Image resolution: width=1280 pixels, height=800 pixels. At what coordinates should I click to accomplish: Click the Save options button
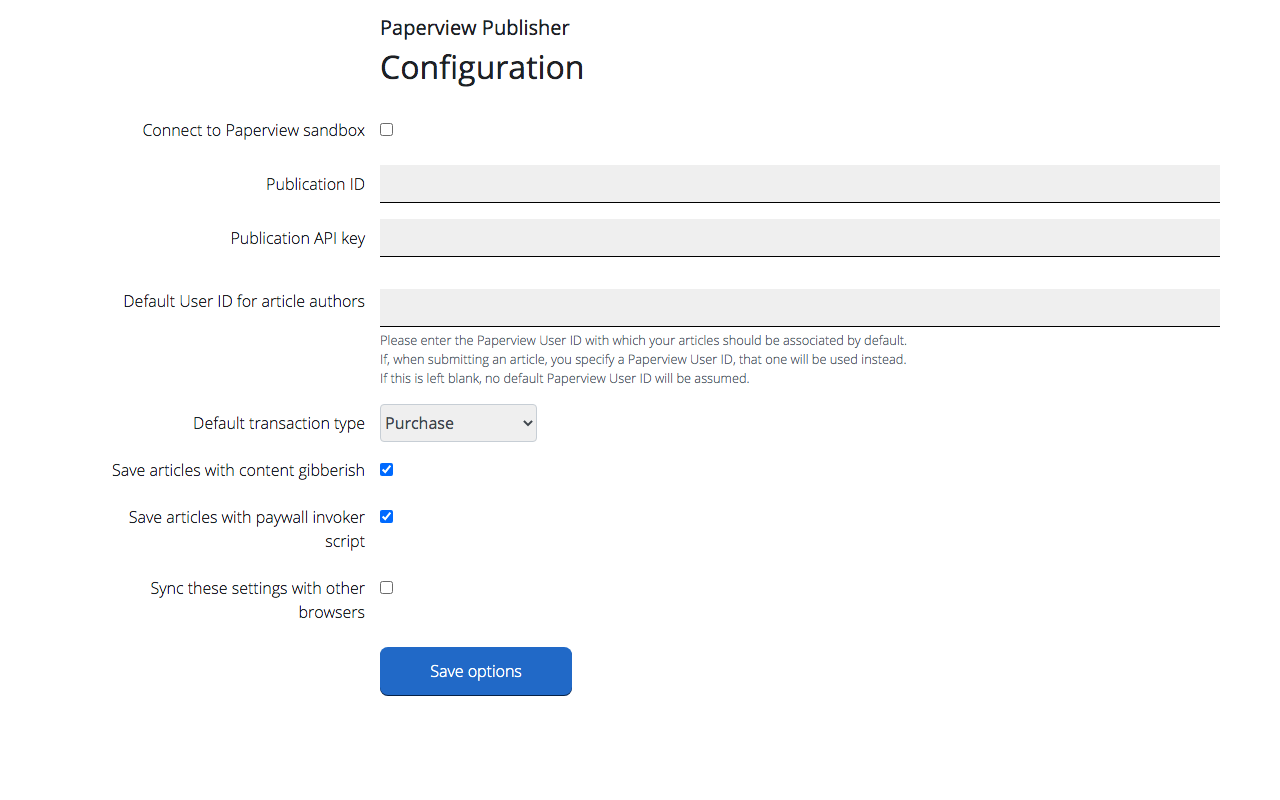pyautogui.click(x=476, y=671)
